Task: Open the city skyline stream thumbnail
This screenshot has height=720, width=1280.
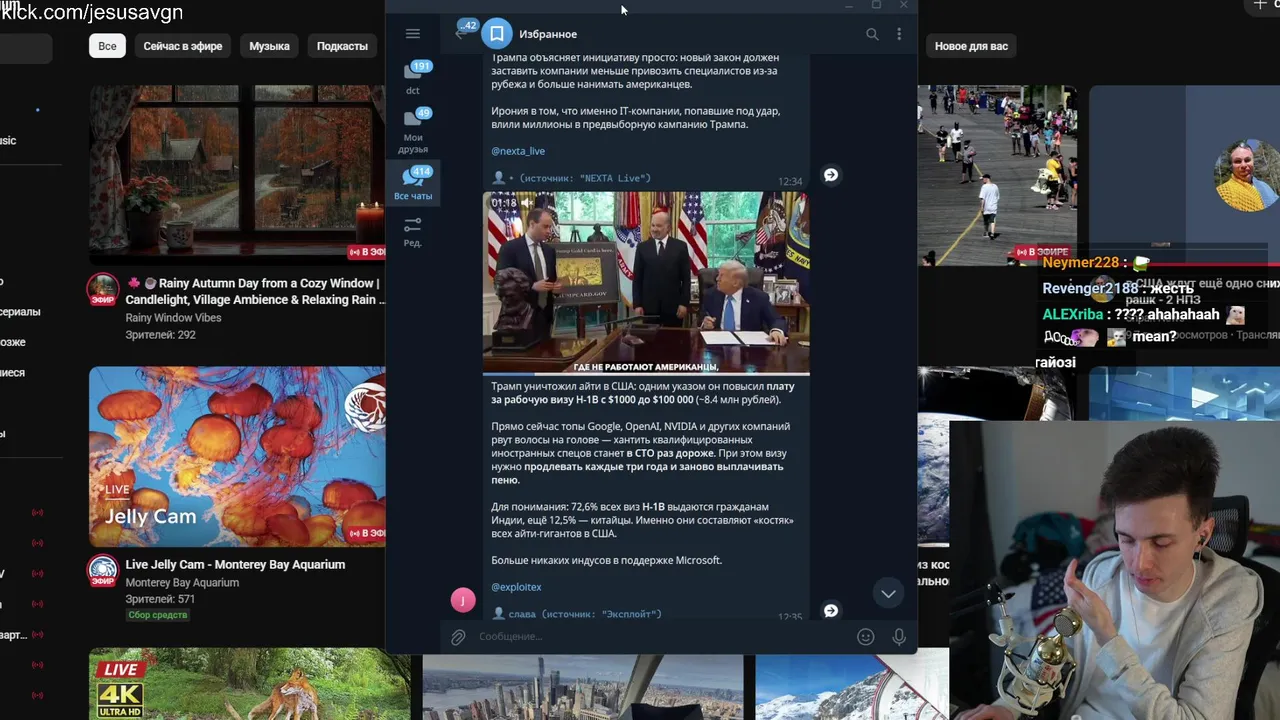Action: [x=582, y=688]
